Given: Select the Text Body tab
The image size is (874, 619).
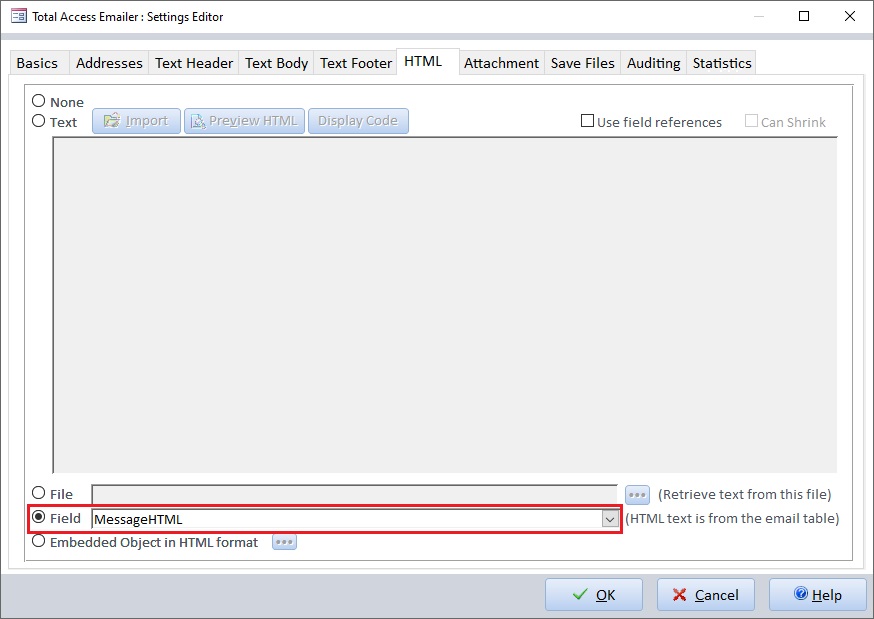Looking at the screenshot, I should coord(276,63).
